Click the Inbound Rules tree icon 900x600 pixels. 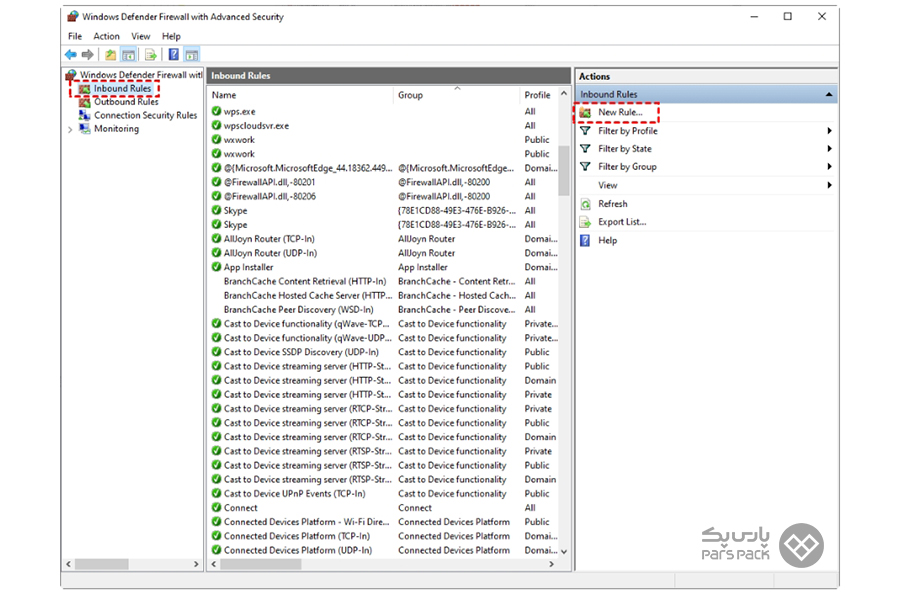click(84, 89)
